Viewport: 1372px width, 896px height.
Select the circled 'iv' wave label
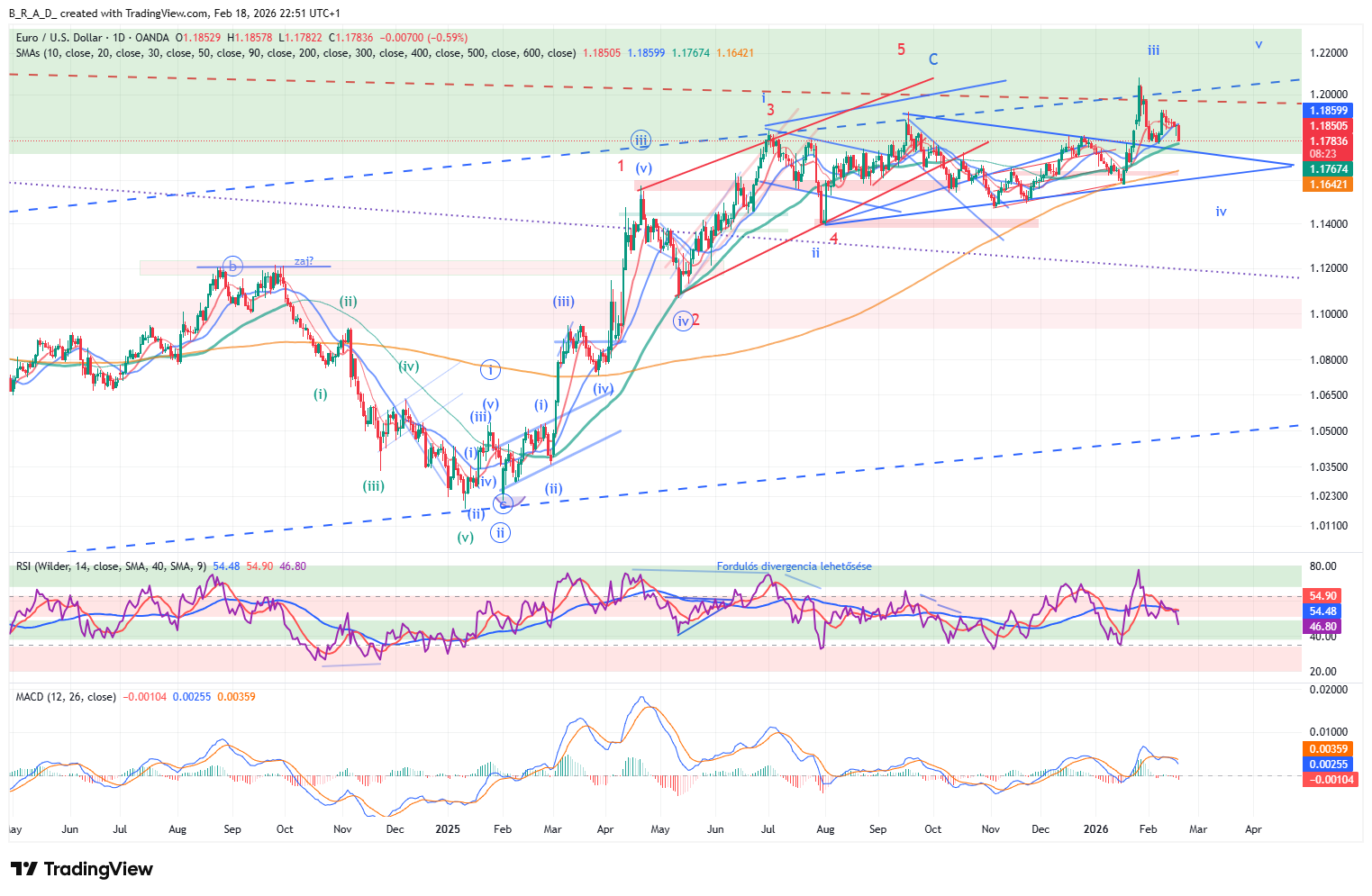(683, 321)
